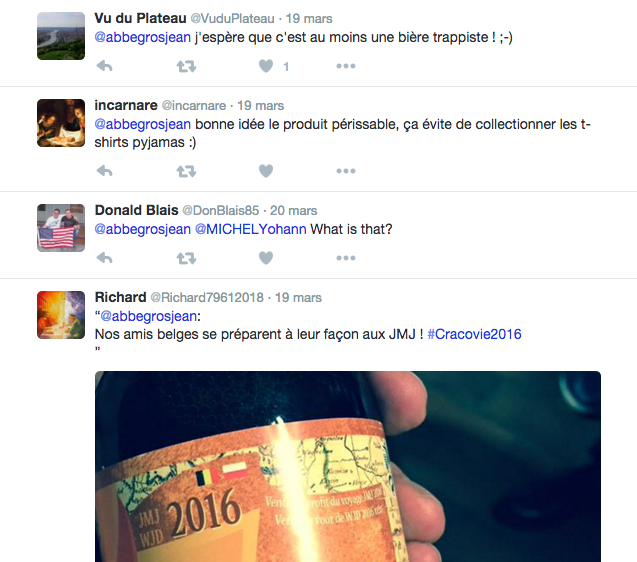Open the #Cracovie2016 hashtag
This screenshot has width=637, height=562.
pyautogui.click(x=474, y=334)
